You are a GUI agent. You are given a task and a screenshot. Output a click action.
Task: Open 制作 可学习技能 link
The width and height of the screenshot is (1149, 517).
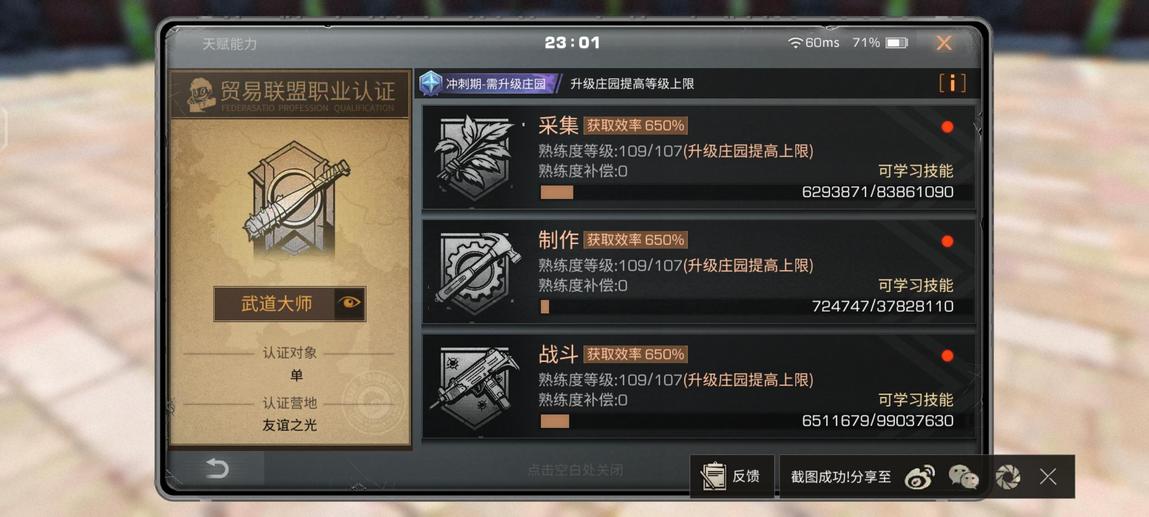(916, 286)
